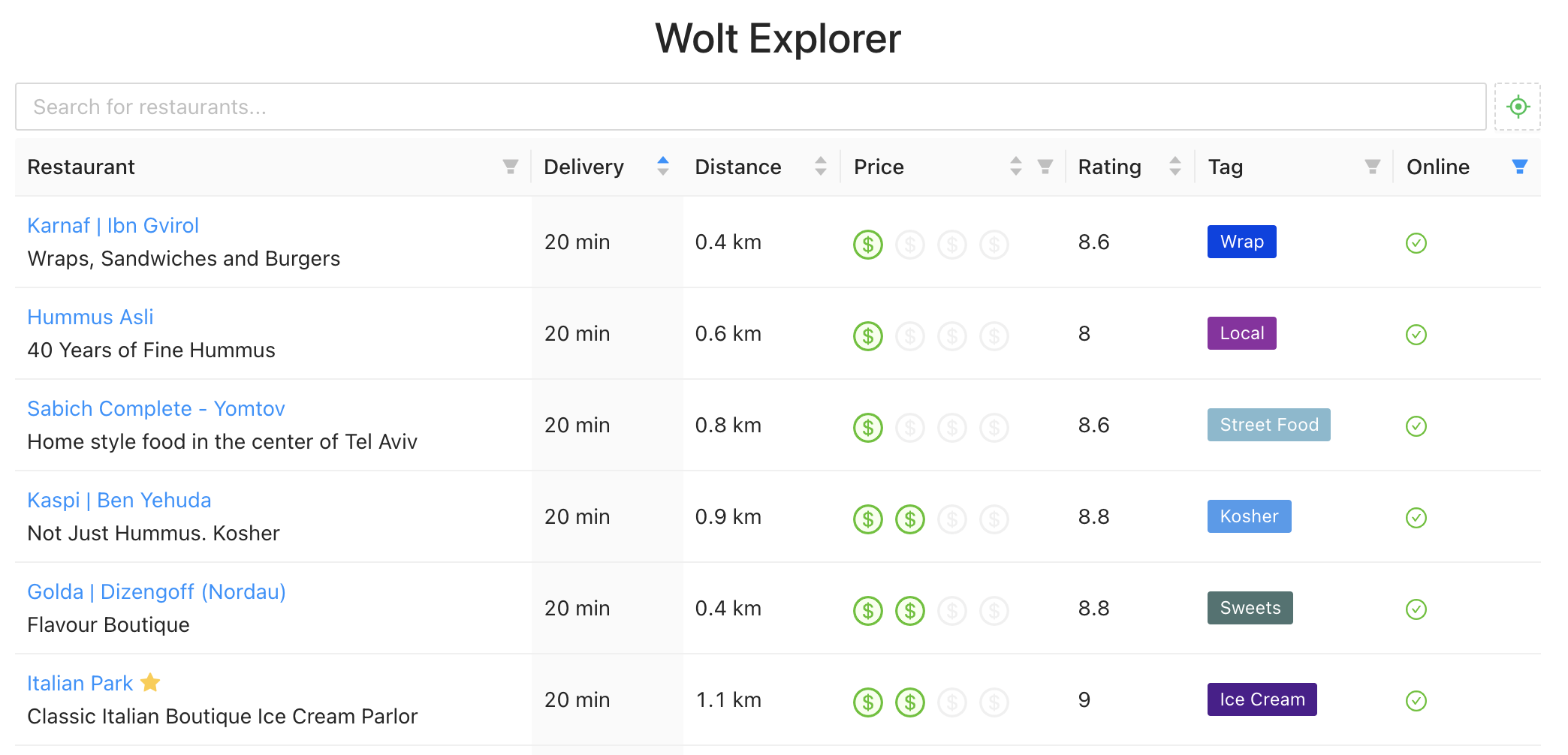Click fourth dollar icon in Hummus Asli row
The height and width of the screenshot is (755, 1568).
994,336
